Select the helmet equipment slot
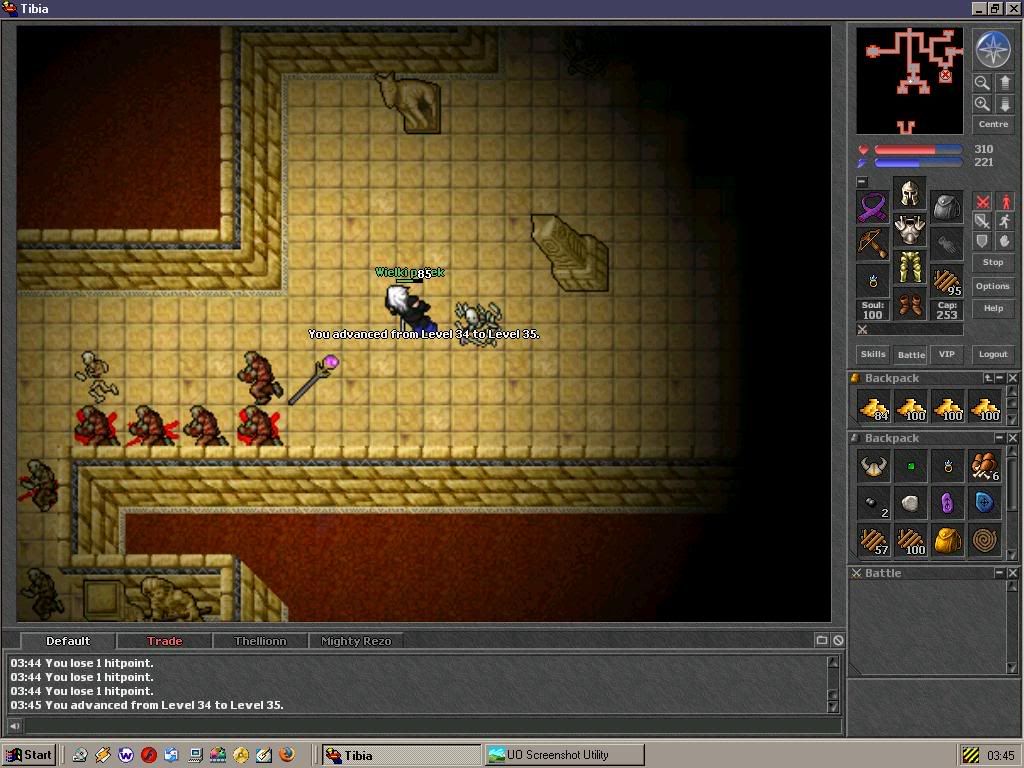Image resolution: width=1024 pixels, height=768 pixels. [910, 193]
